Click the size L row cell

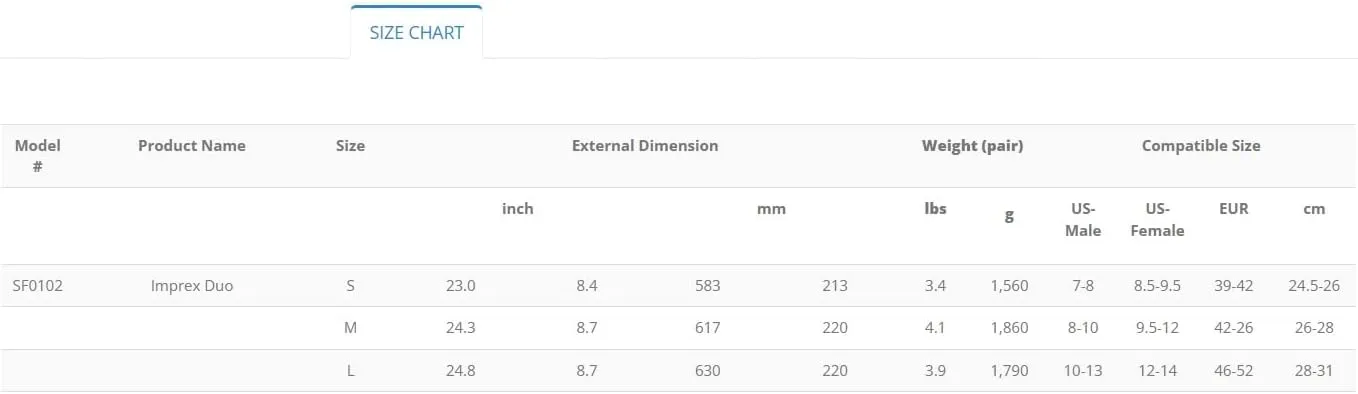[x=350, y=370]
